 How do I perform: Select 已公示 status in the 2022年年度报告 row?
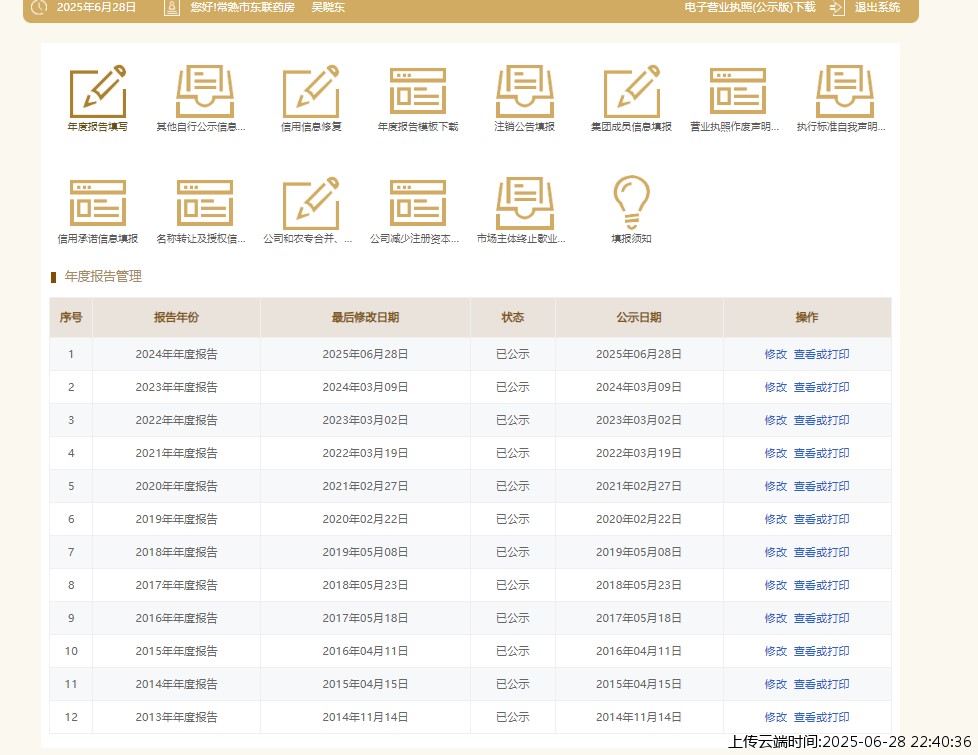pyautogui.click(x=513, y=420)
